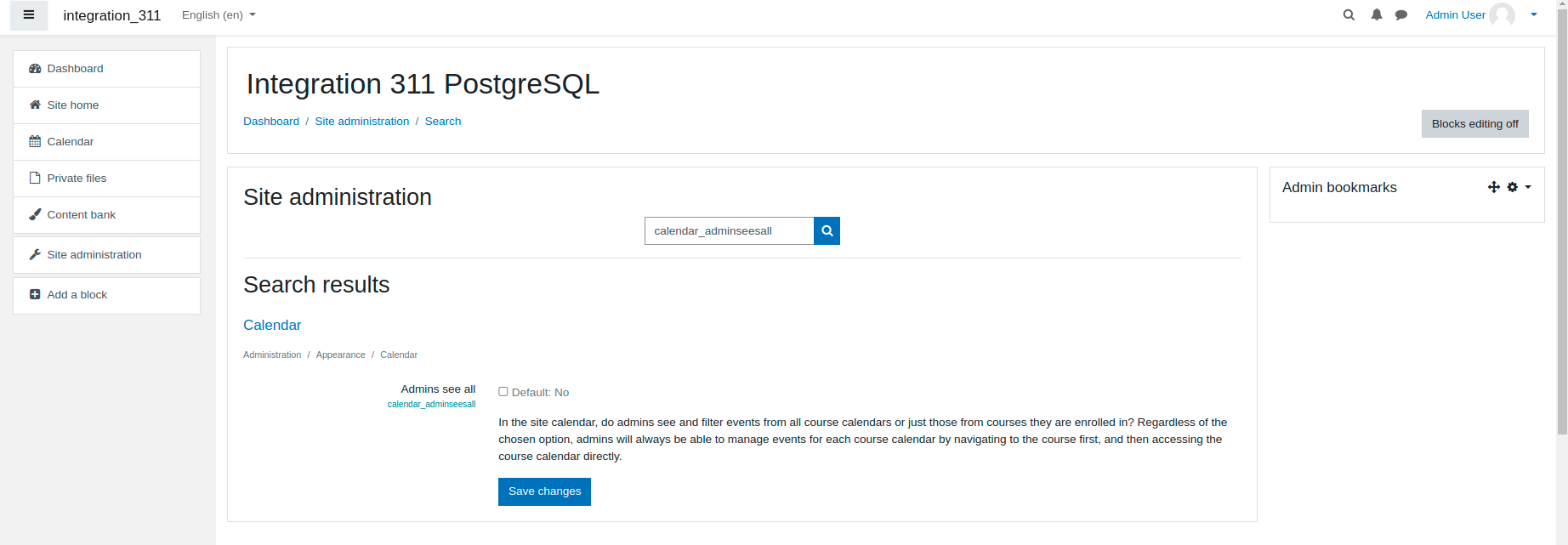
Task: Expand the user menu dropdown arrow
Action: pyautogui.click(x=1534, y=15)
